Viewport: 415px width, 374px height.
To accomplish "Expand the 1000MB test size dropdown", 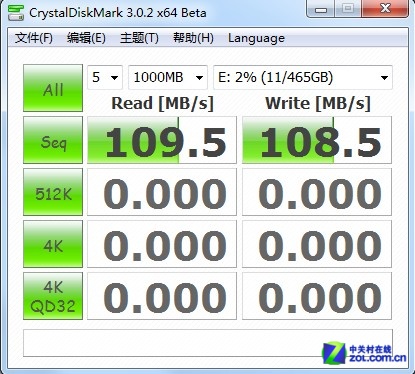I will pos(168,78).
